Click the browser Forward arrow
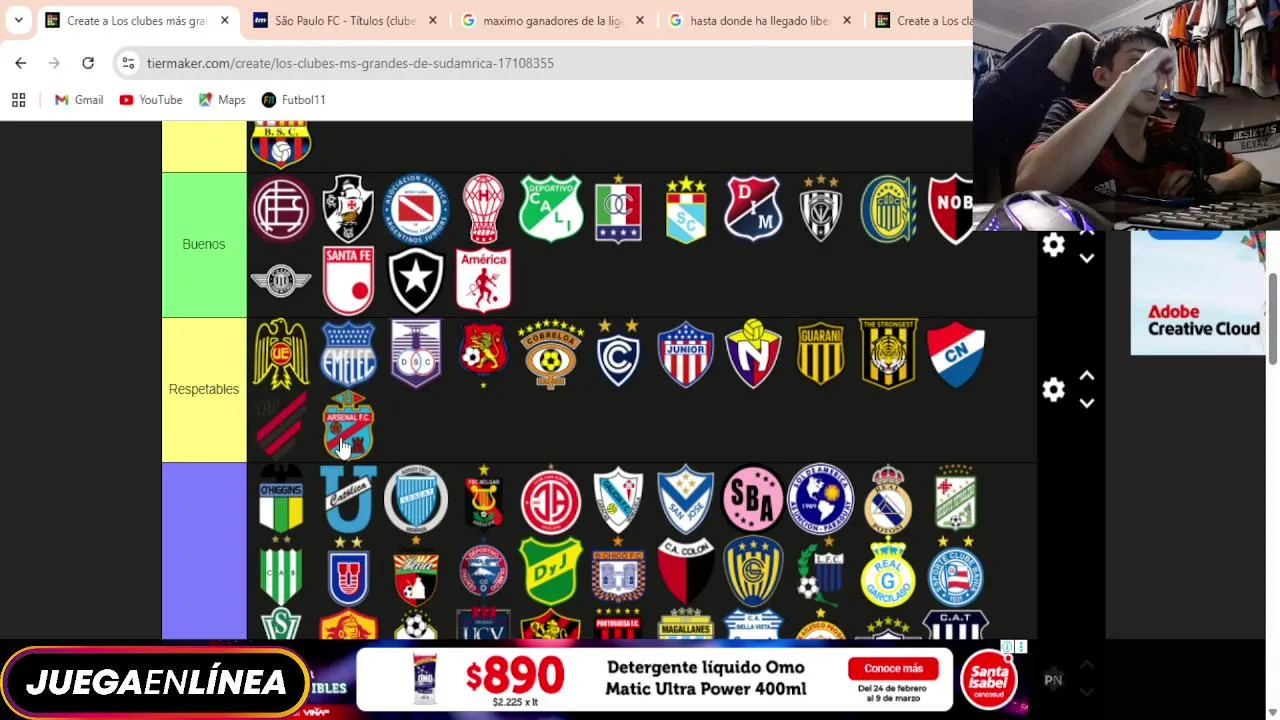 click(54, 63)
